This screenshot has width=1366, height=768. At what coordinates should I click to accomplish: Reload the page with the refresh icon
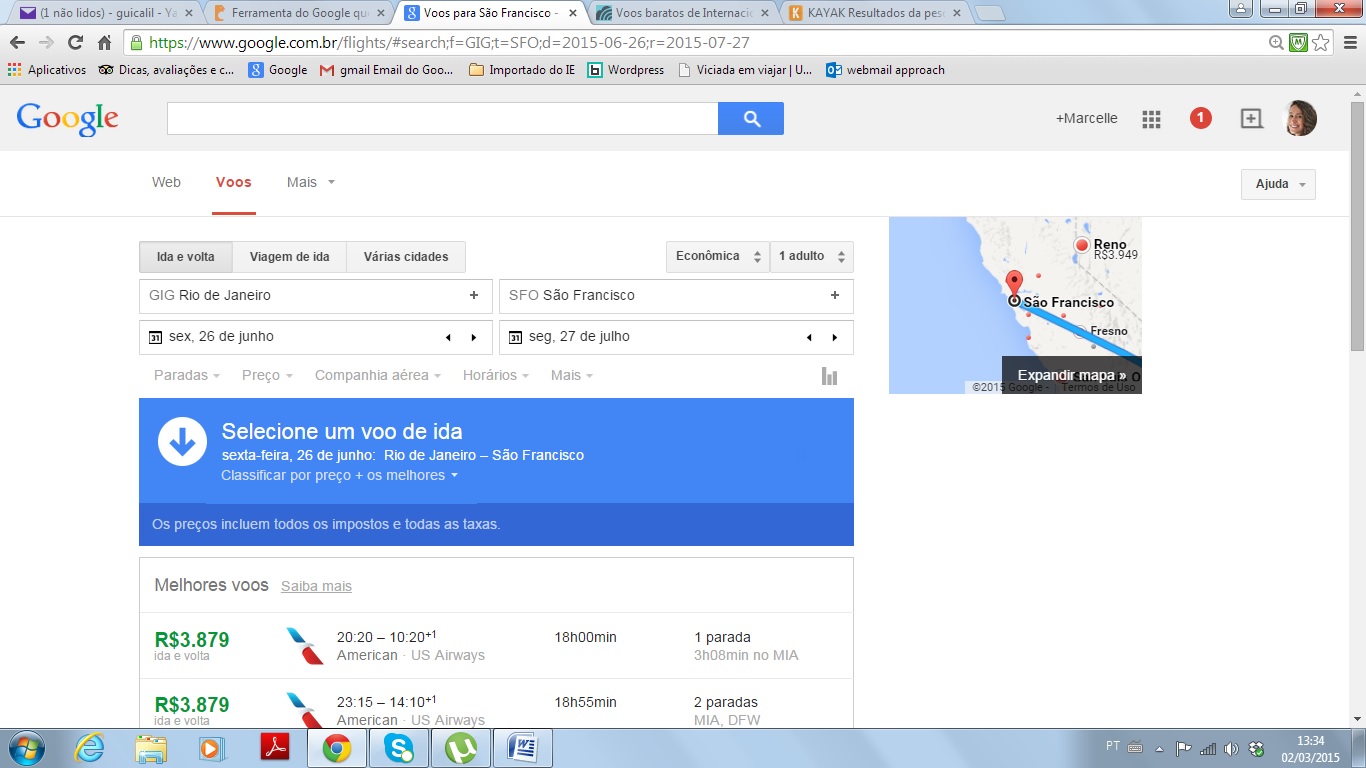click(75, 43)
